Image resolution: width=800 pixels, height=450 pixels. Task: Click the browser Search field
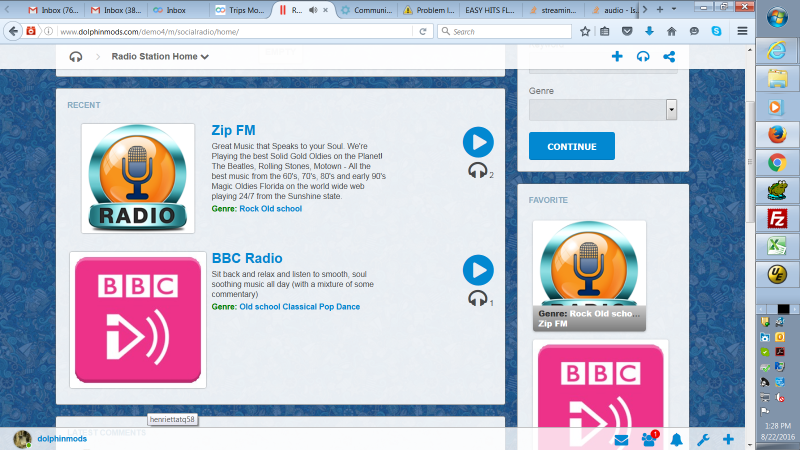point(504,32)
